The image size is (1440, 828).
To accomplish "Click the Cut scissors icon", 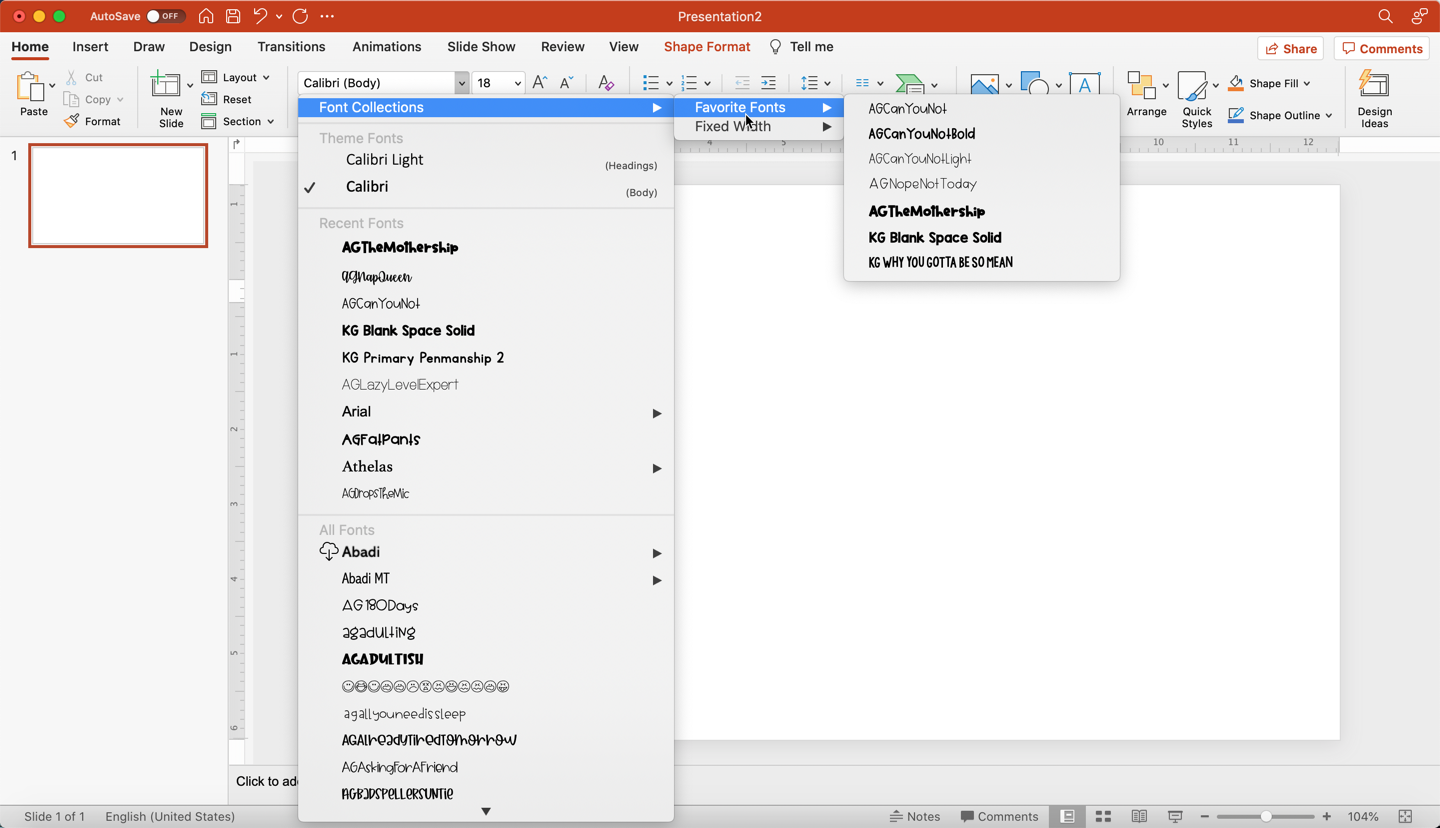I will [71, 77].
